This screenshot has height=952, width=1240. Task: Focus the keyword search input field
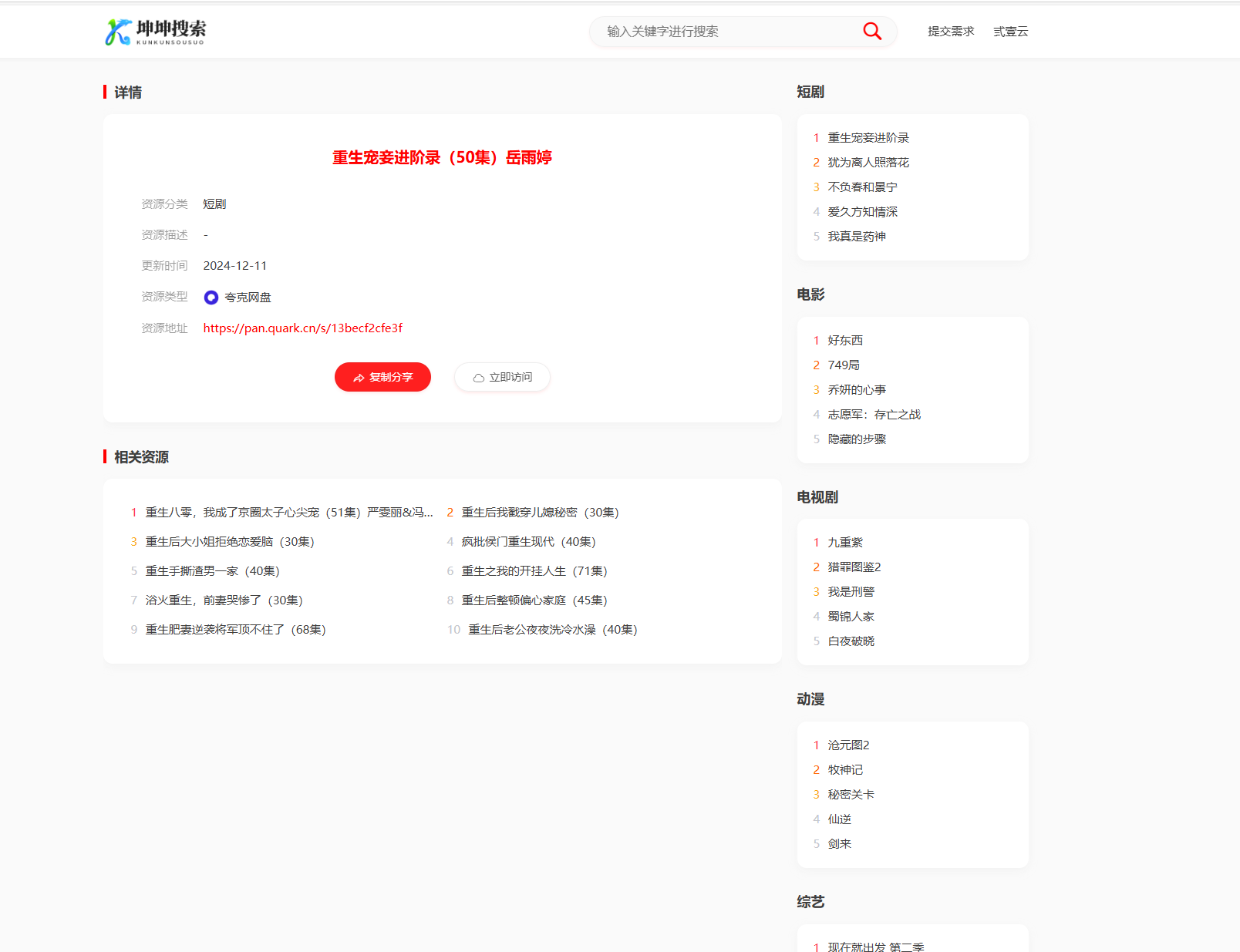click(729, 32)
